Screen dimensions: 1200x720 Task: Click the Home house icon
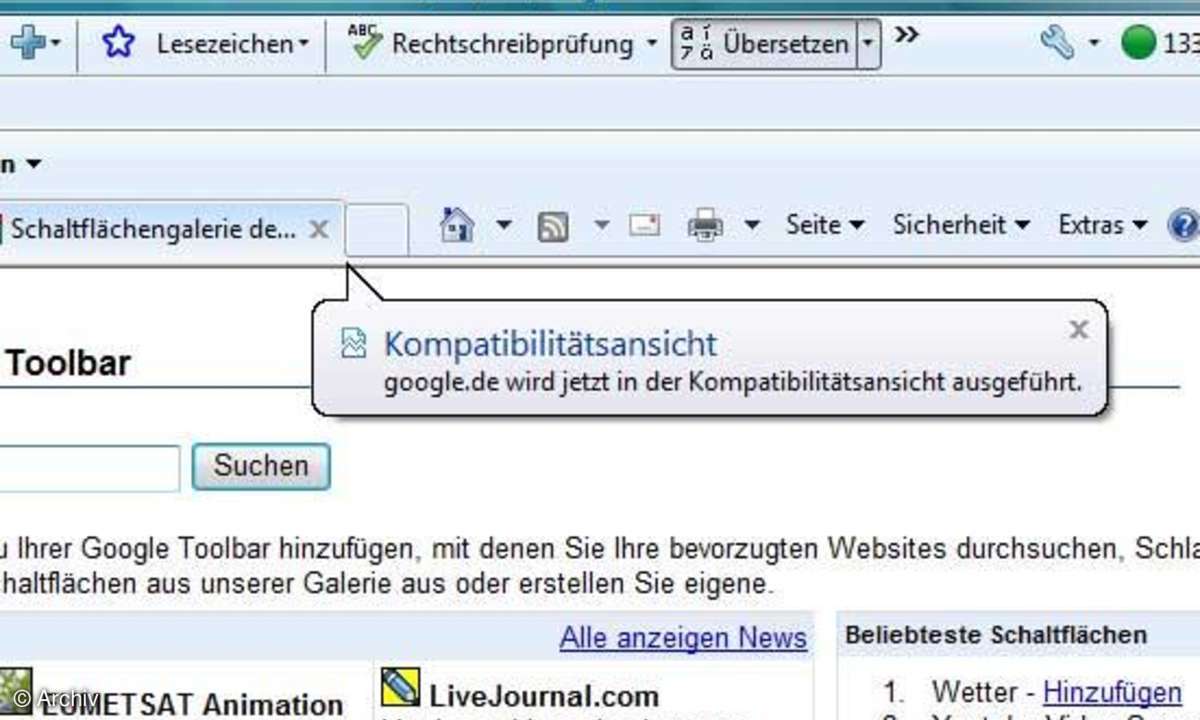(457, 225)
